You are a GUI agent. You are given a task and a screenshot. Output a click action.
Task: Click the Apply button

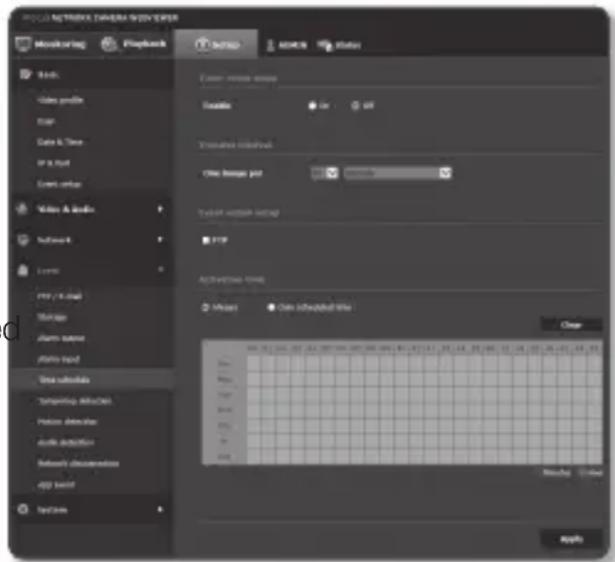point(571,539)
